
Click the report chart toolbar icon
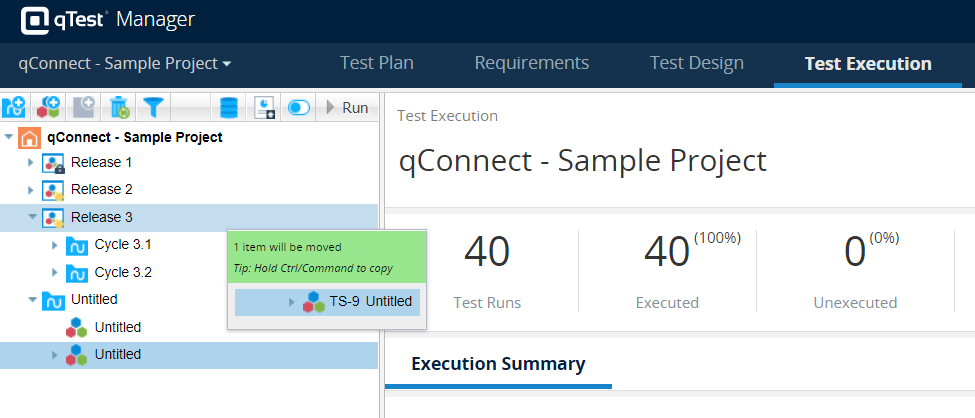point(265,107)
